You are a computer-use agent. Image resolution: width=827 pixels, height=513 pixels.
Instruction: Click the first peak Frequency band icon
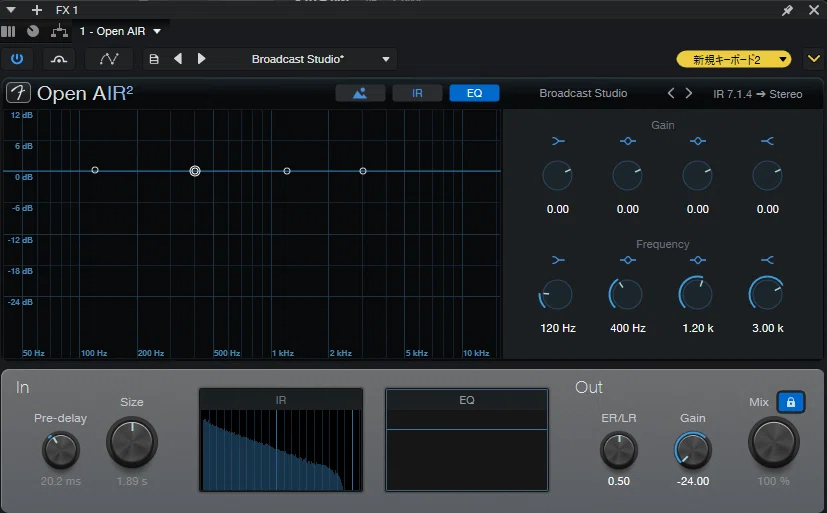coord(628,260)
